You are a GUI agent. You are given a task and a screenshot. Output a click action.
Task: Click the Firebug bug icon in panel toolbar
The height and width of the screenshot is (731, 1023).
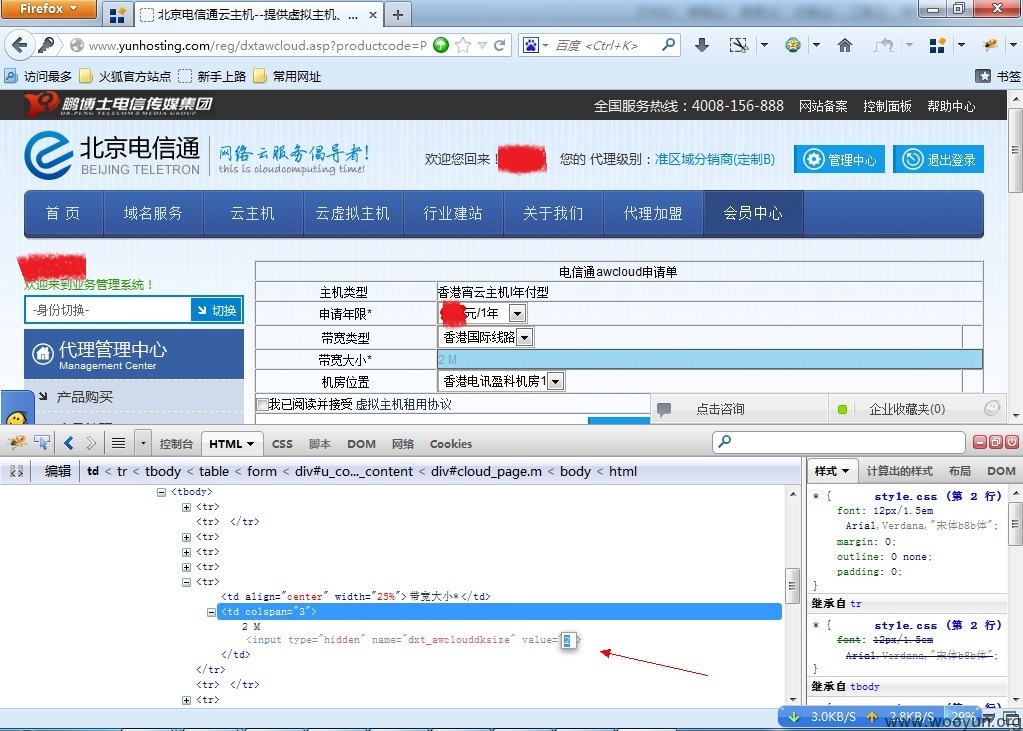point(17,443)
